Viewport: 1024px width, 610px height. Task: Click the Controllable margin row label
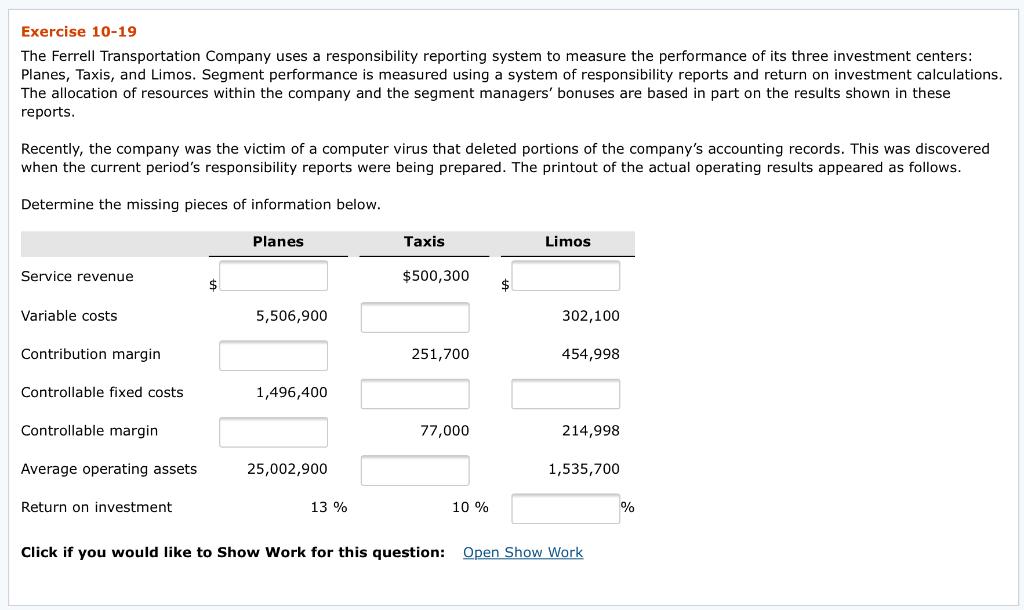click(89, 431)
